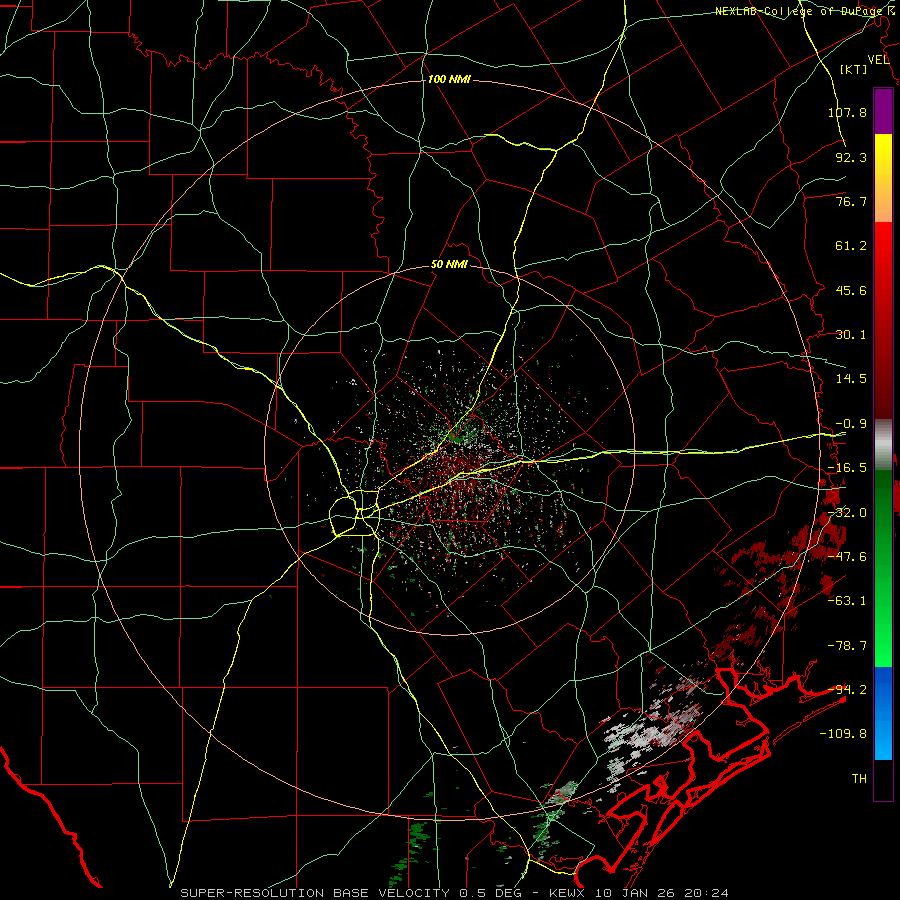Select the 45.6 velocity scale value
Viewport: 900px width, 900px height.
tap(851, 290)
